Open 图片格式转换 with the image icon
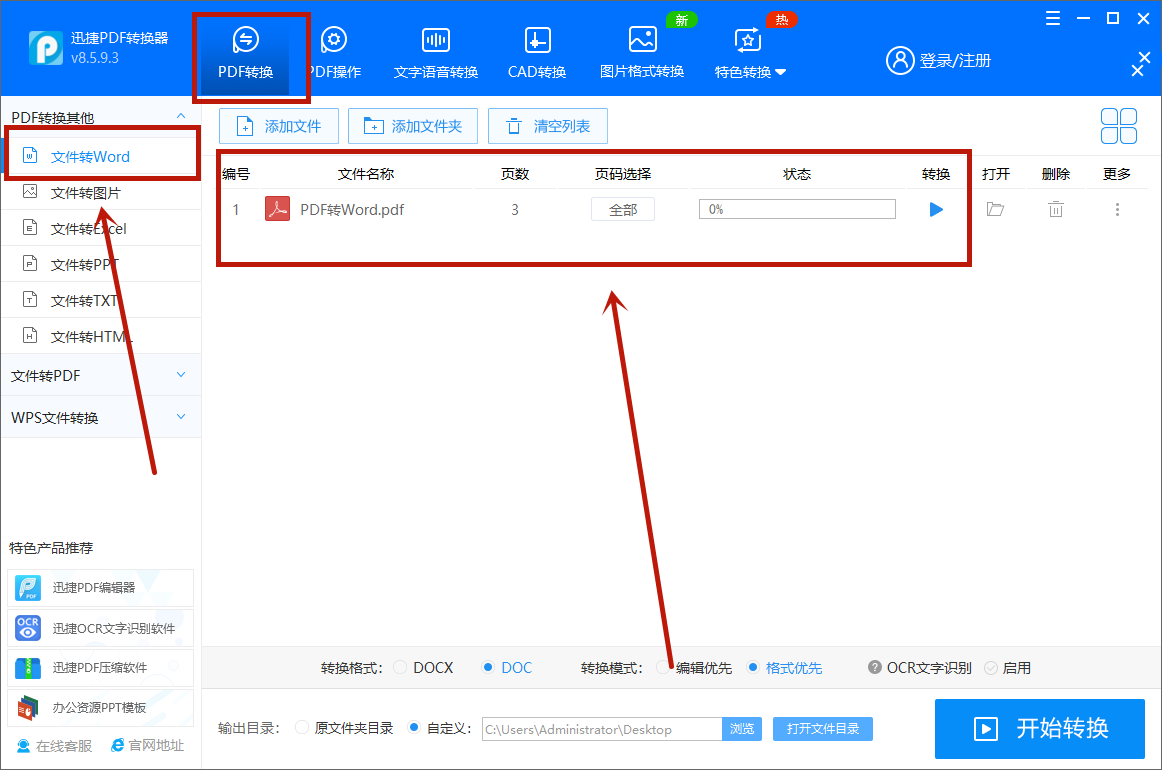The image size is (1162, 770). pyautogui.click(x=641, y=50)
